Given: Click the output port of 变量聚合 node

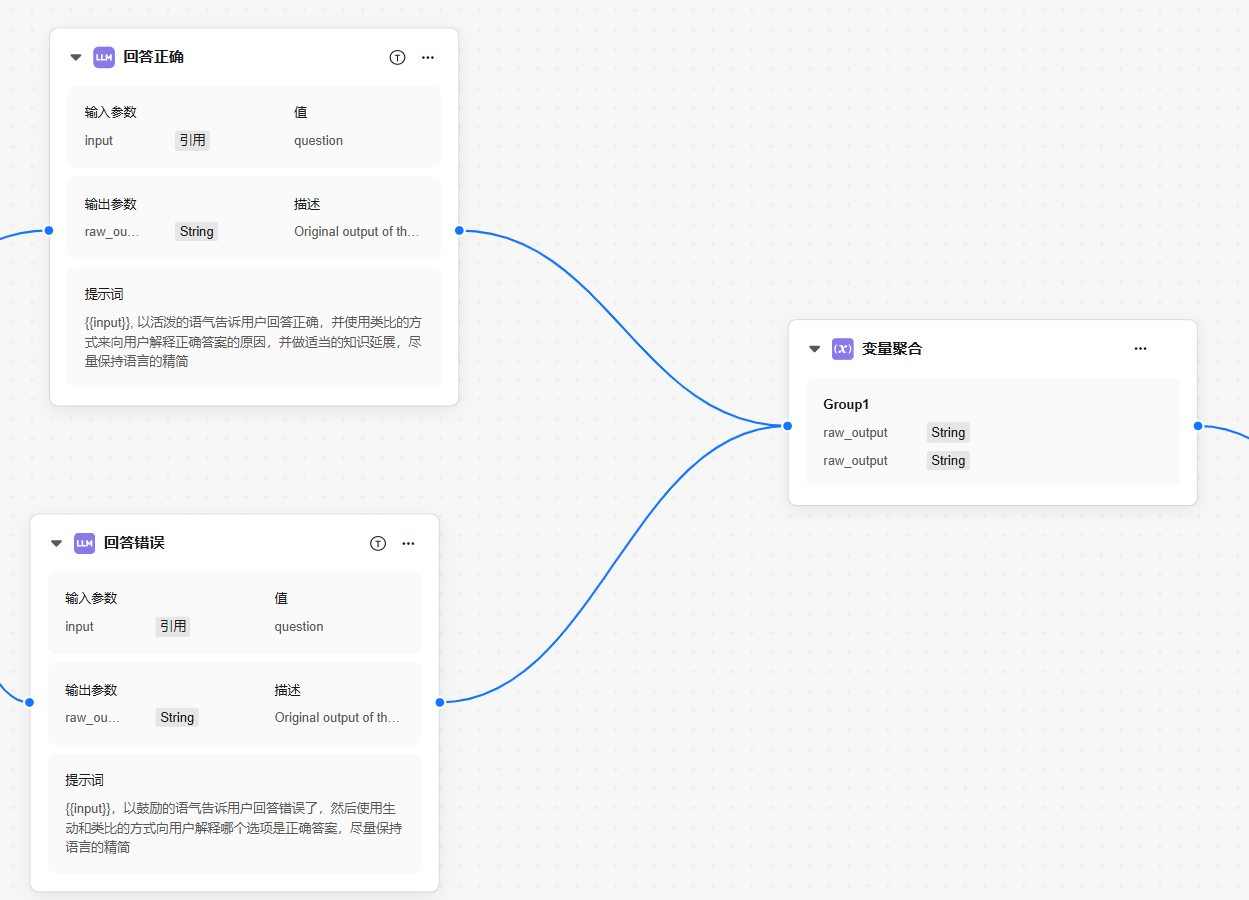Looking at the screenshot, I should [x=1198, y=426].
